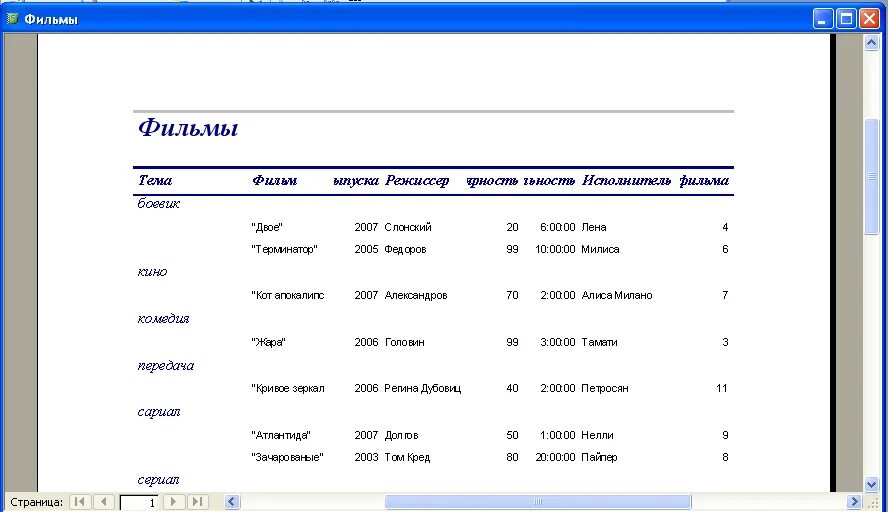
Task: Click director name Александров
Action: [416, 295]
